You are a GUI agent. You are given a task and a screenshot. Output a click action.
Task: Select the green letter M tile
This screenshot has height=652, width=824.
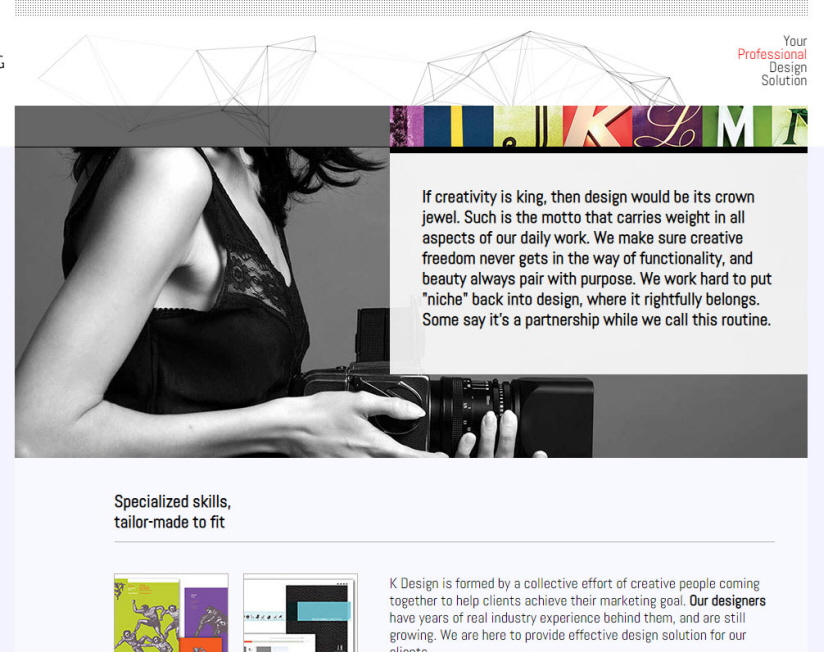737,127
